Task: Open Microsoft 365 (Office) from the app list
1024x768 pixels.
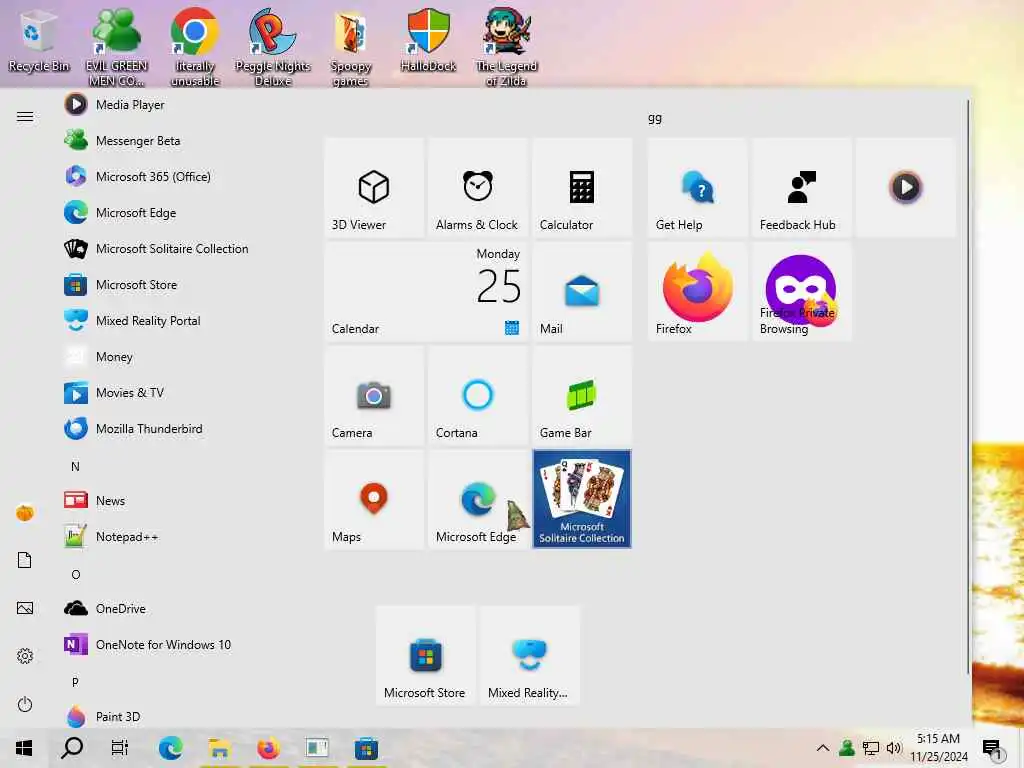Action: pyautogui.click(x=183, y=177)
